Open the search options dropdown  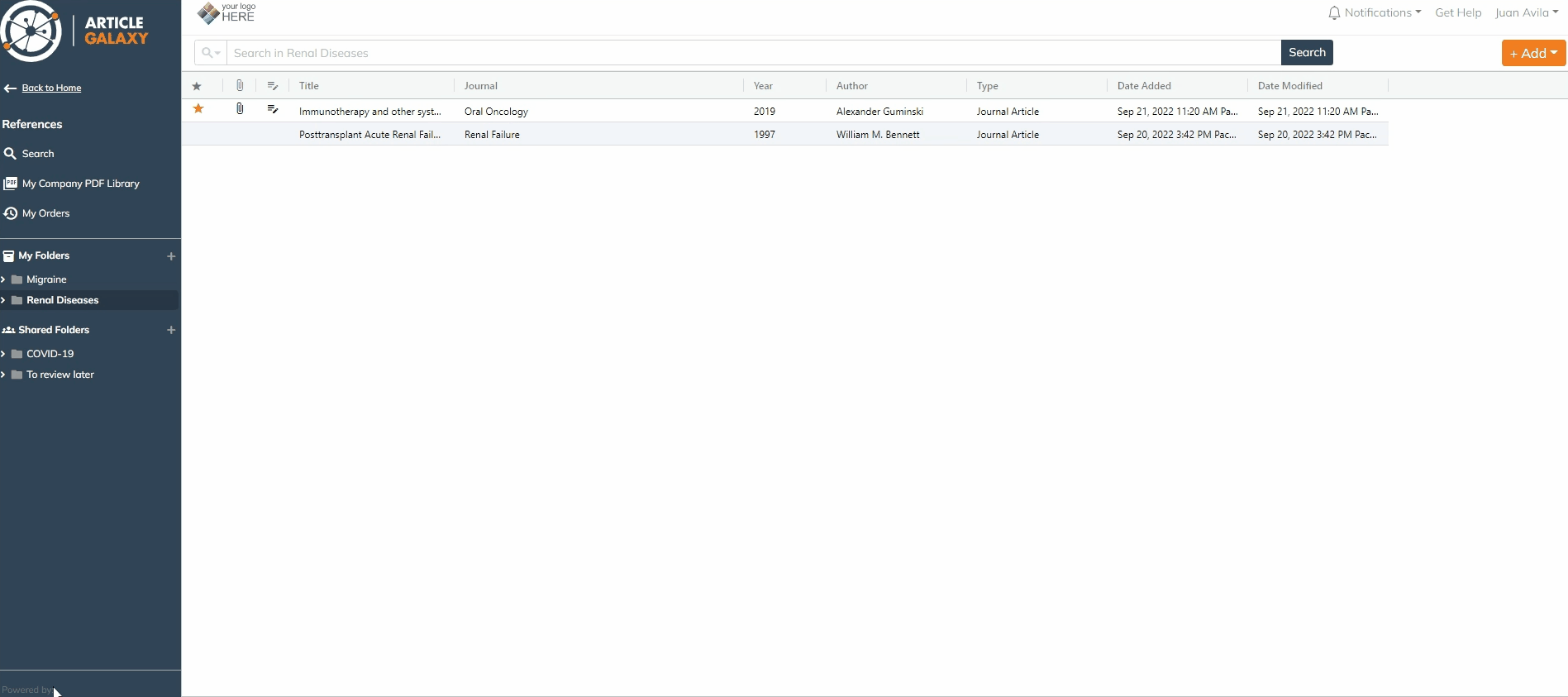pyautogui.click(x=211, y=53)
